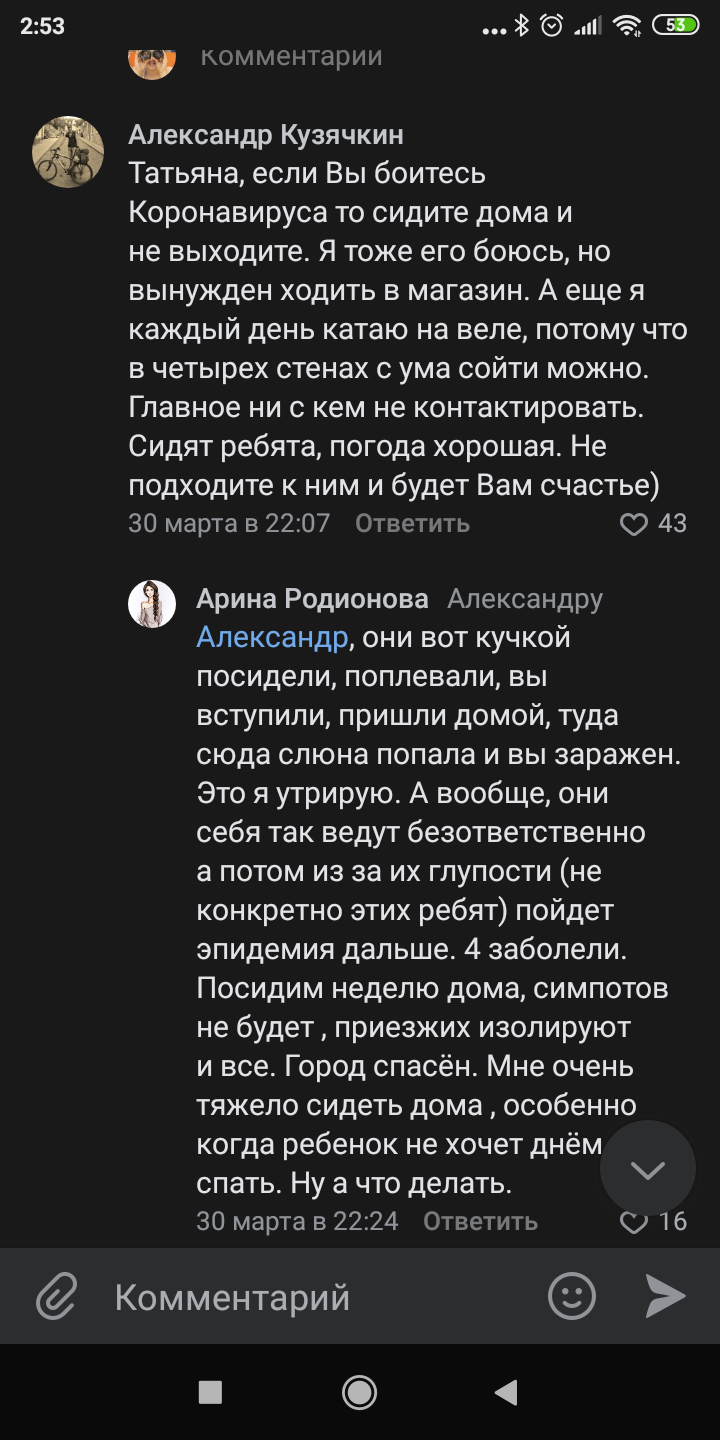
Task: Like Арина Родионова's reply (16 likes)
Action: coord(635,1221)
